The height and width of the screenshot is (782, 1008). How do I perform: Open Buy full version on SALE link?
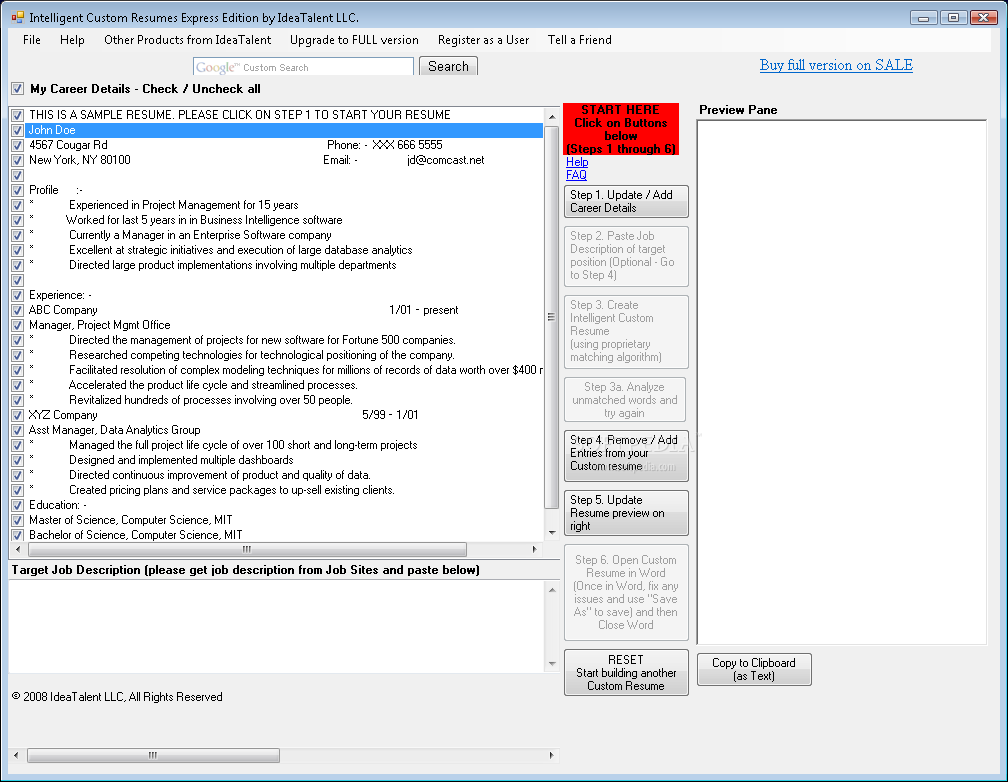tap(836, 65)
